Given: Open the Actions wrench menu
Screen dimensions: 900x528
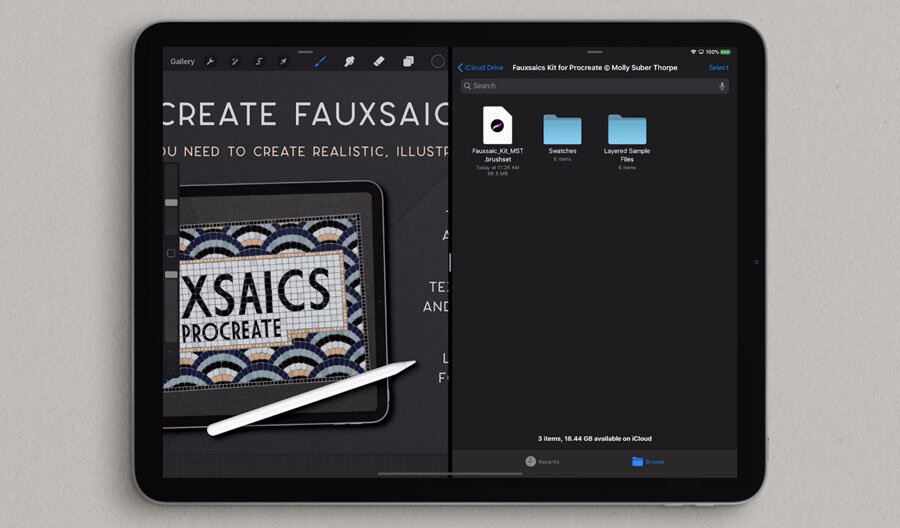Looking at the screenshot, I should [210, 61].
